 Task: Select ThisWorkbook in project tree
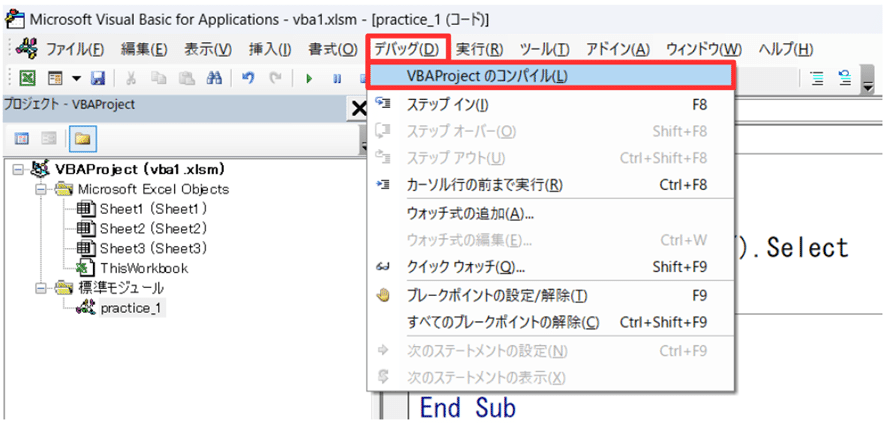[144, 268]
